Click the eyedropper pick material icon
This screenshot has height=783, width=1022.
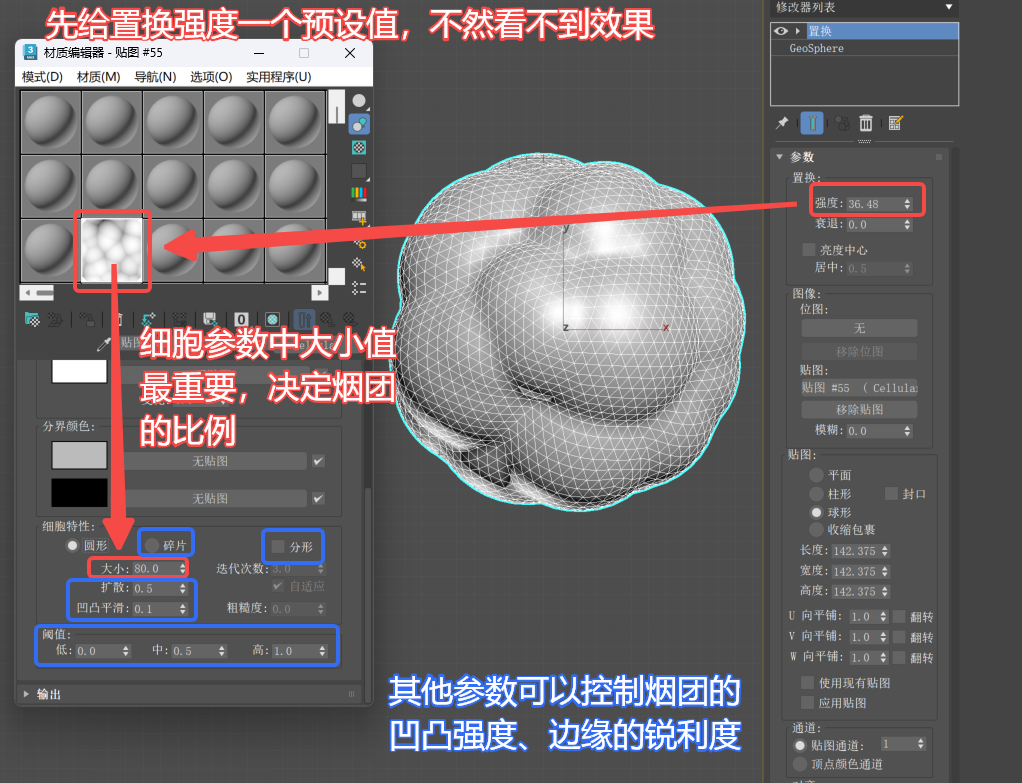pos(102,343)
